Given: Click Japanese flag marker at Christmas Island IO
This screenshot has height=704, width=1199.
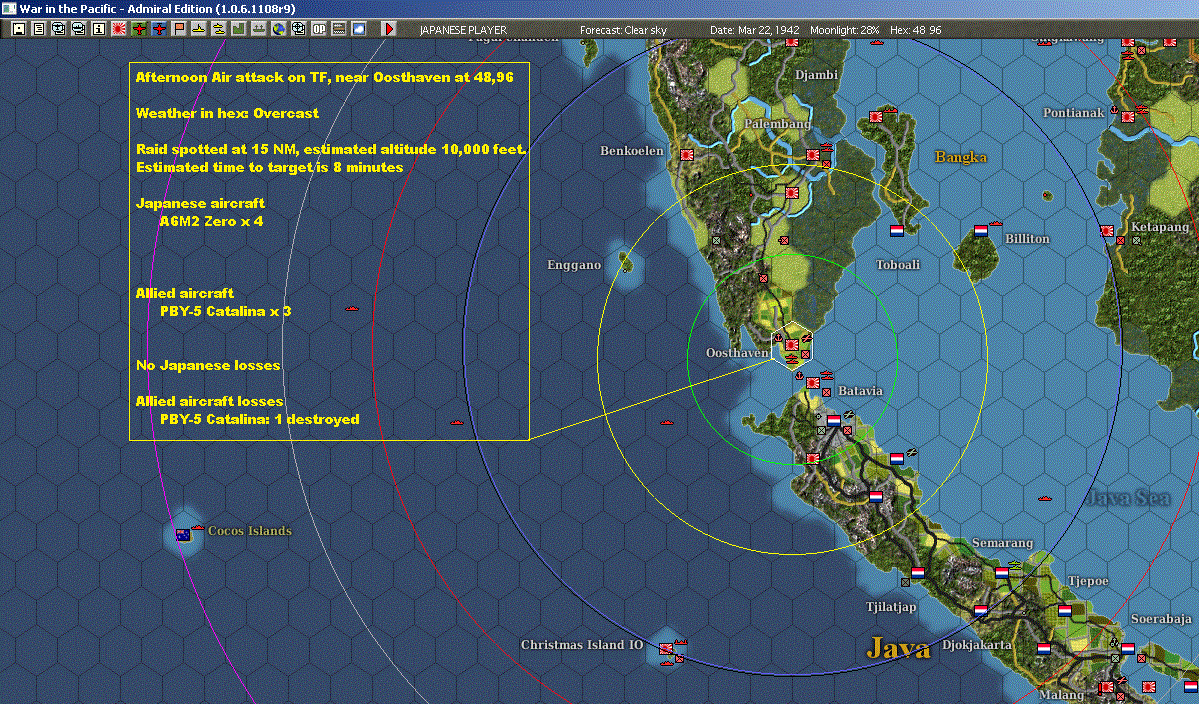Looking at the screenshot, I should 666,649.
